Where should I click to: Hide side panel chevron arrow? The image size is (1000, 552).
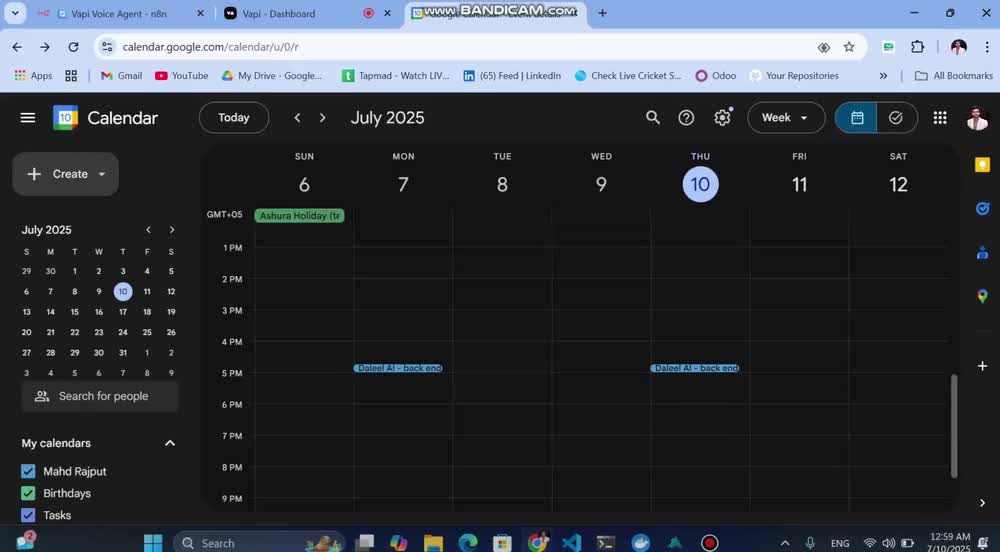[982, 503]
